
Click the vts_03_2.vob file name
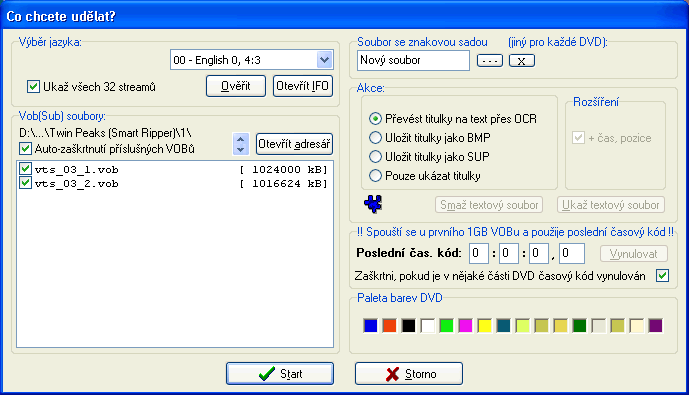click(76, 184)
